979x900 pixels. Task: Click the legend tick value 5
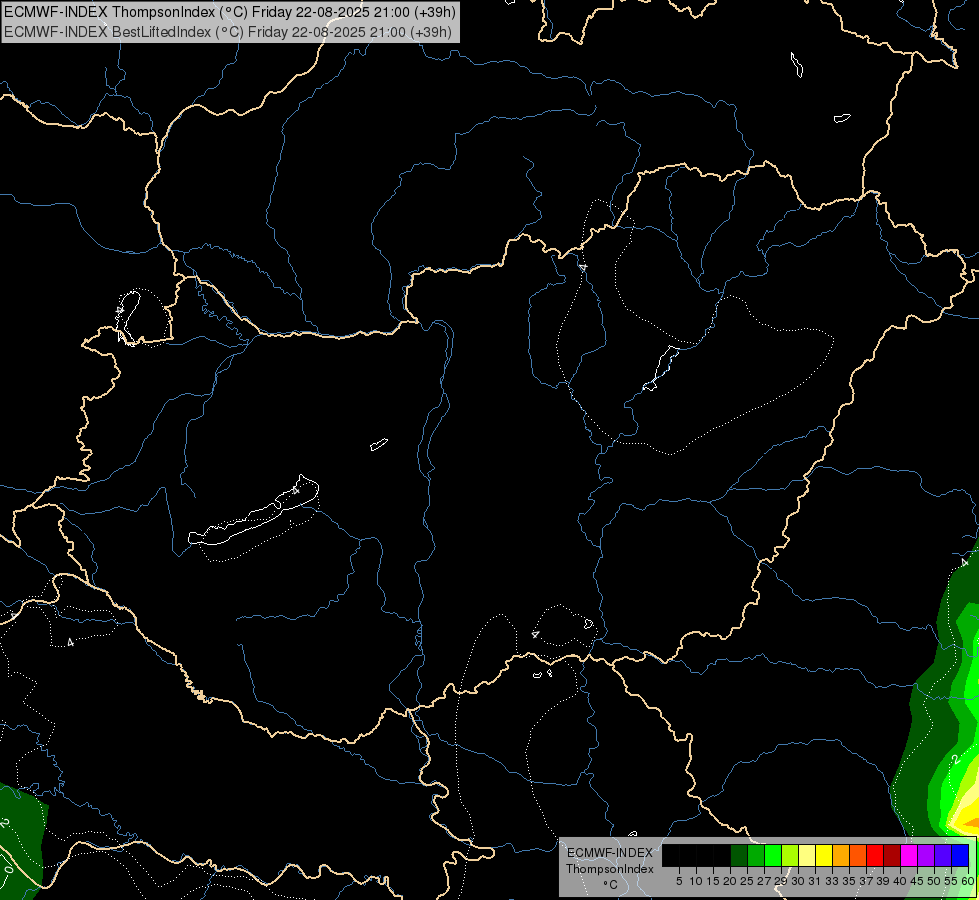[679, 881]
